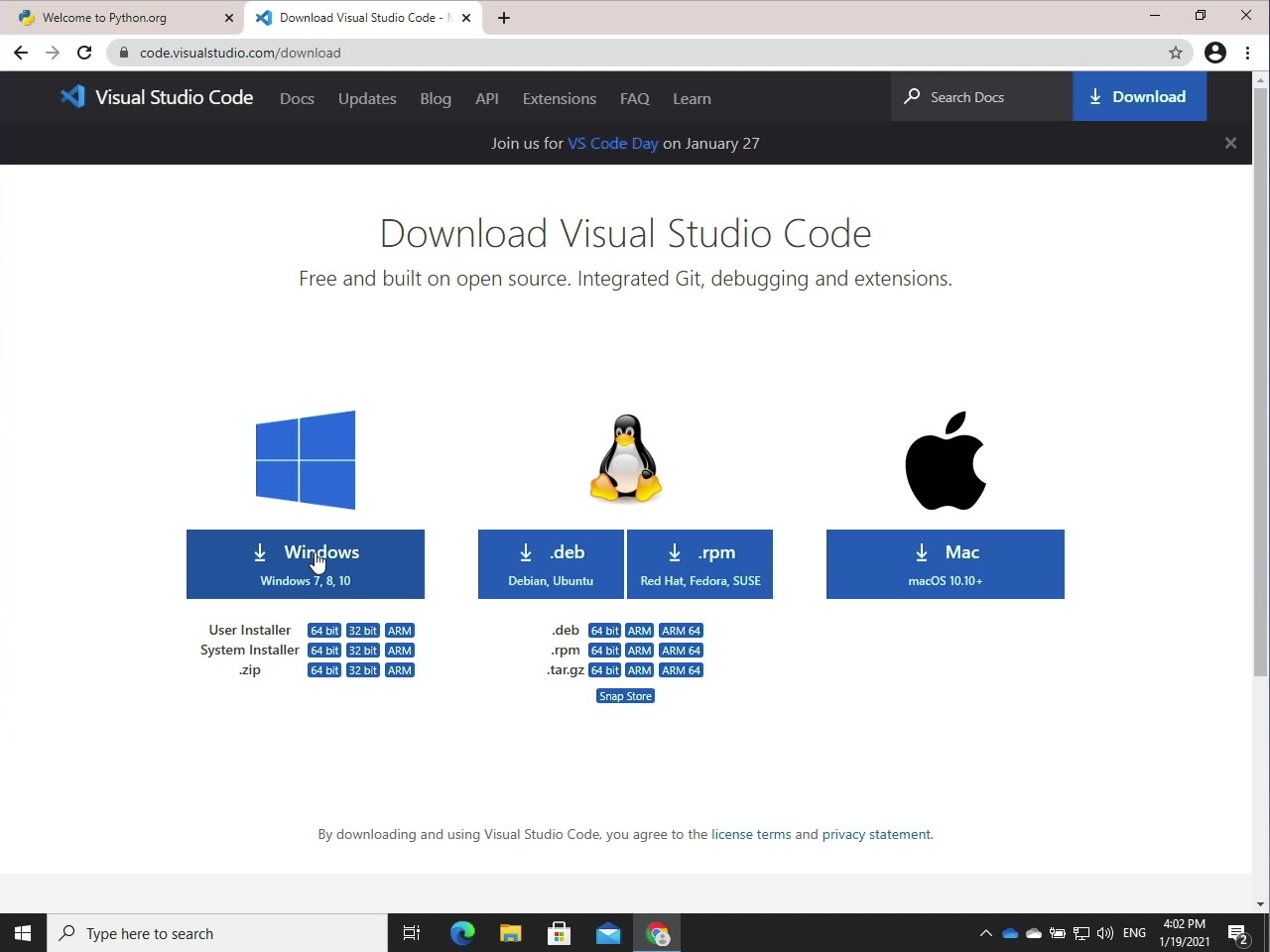This screenshot has height=952, width=1270.
Task: Open the Docs menu item
Action: [x=297, y=98]
